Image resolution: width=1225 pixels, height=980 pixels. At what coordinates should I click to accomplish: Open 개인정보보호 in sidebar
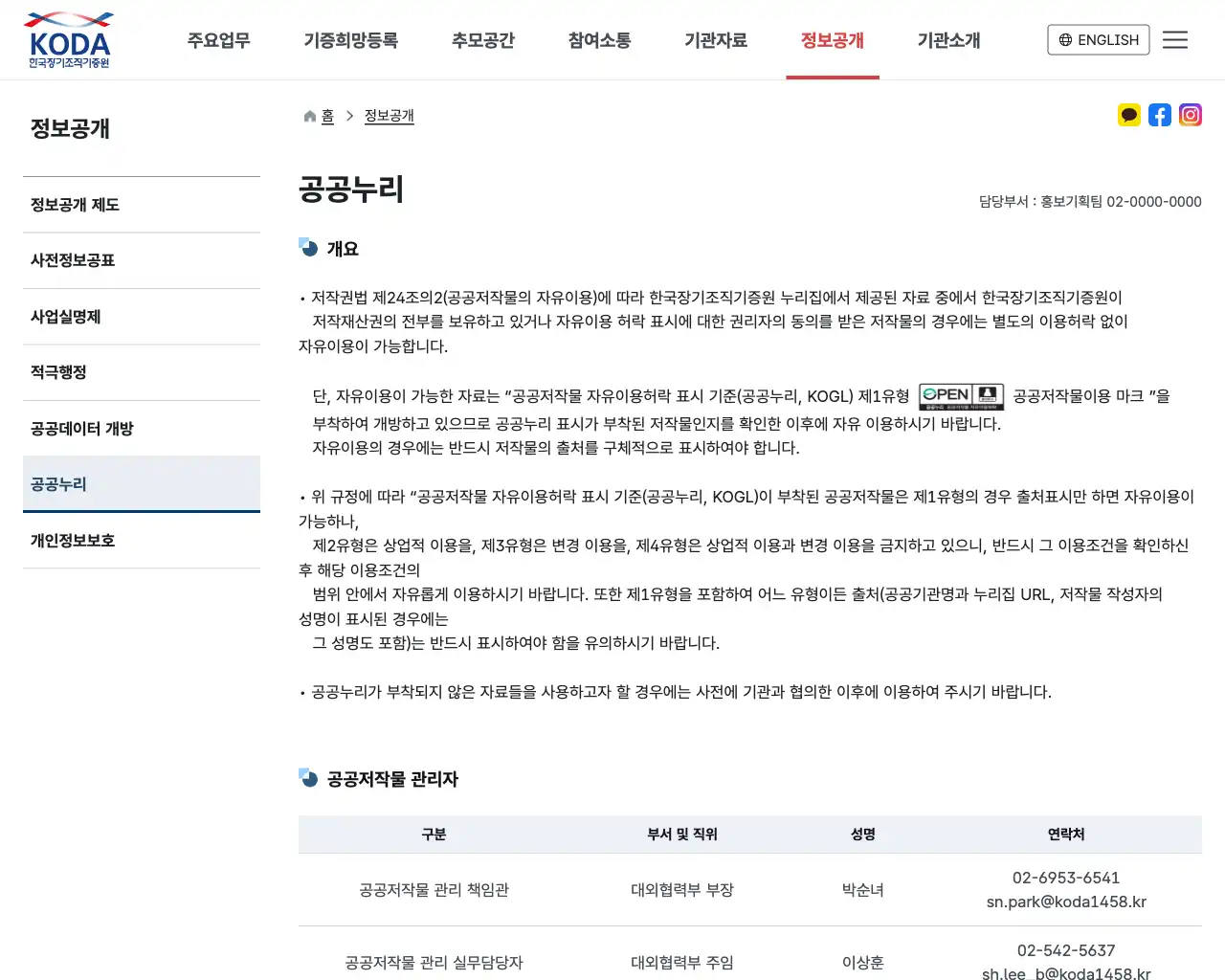[x=74, y=540]
